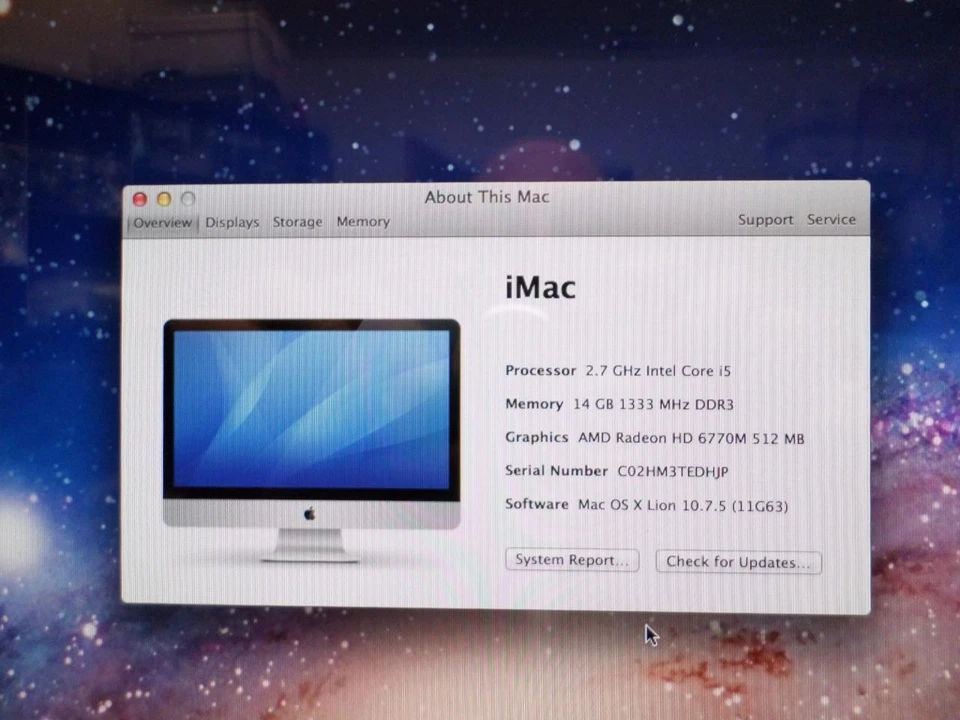Click the System Report button
Screen dimensions: 960x720
pos(571,560)
